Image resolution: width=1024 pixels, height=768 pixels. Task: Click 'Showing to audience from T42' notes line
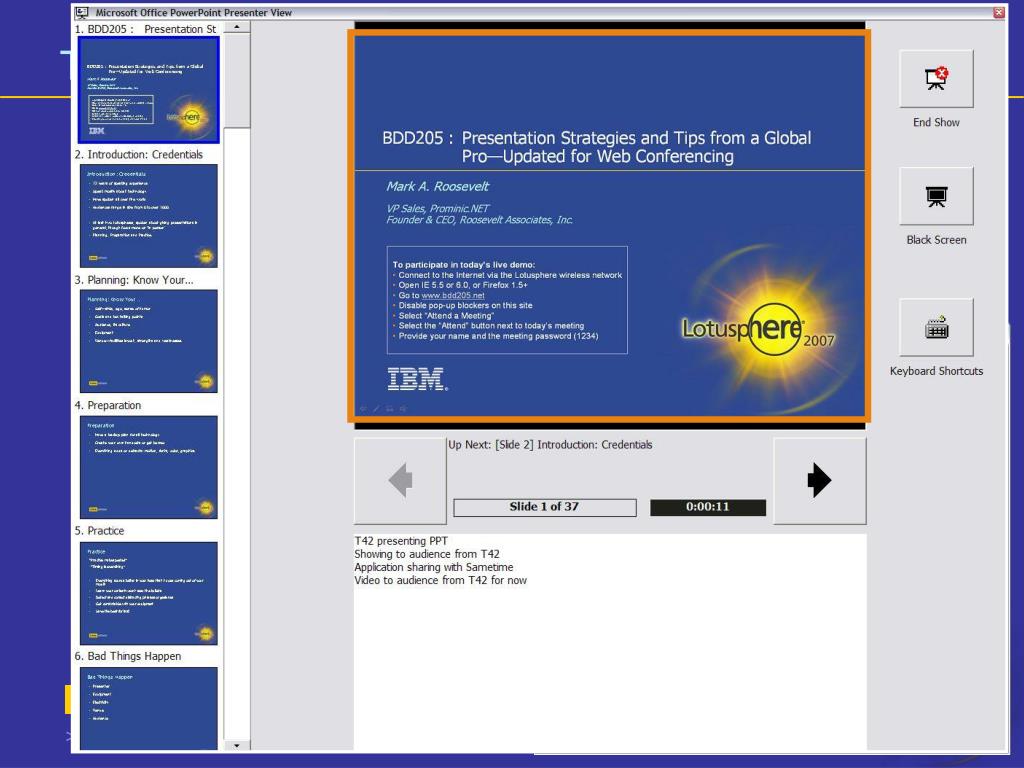[x=426, y=554]
